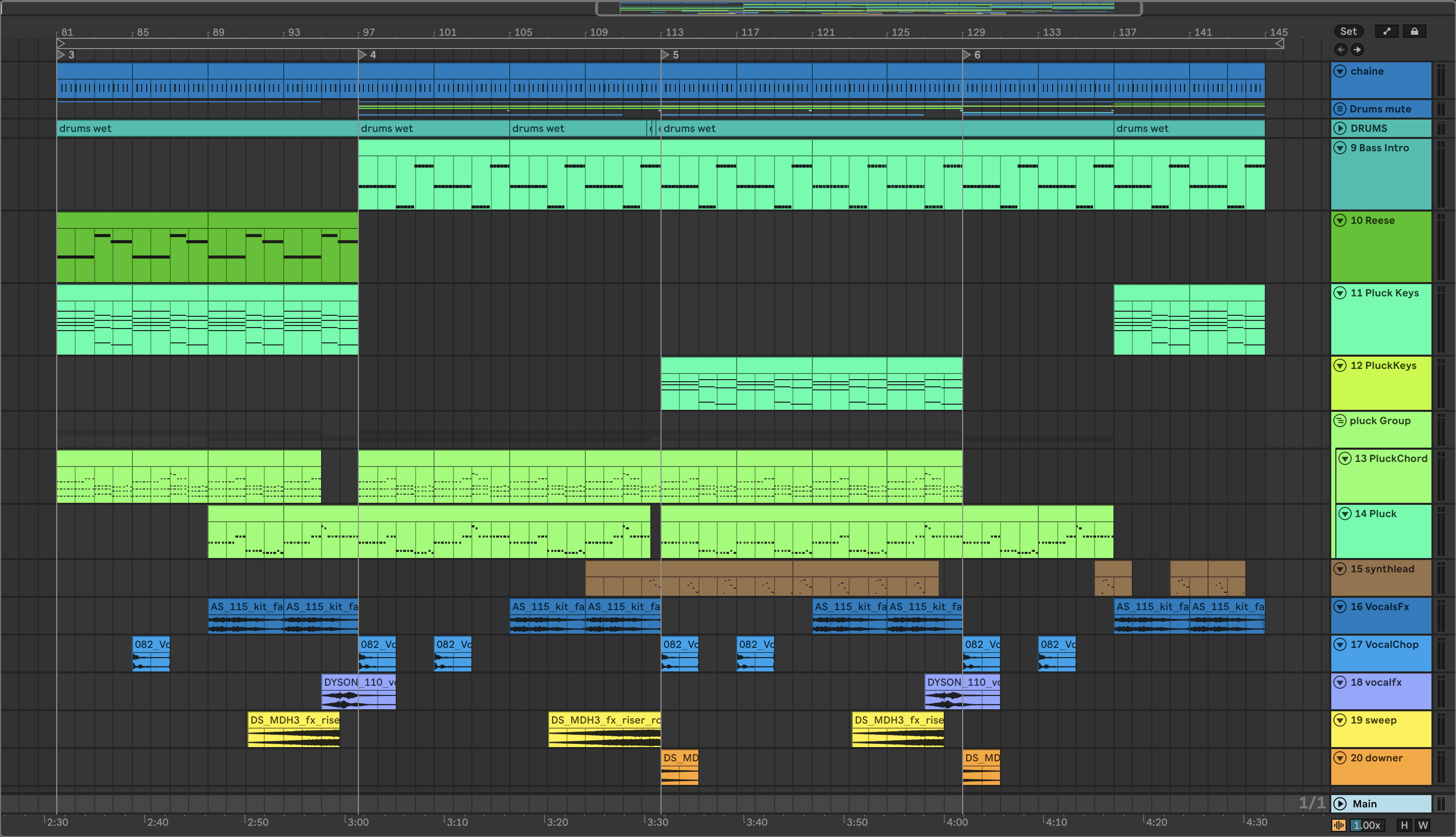
Task: Toggle the H optimize height button
Action: click(1404, 825)
